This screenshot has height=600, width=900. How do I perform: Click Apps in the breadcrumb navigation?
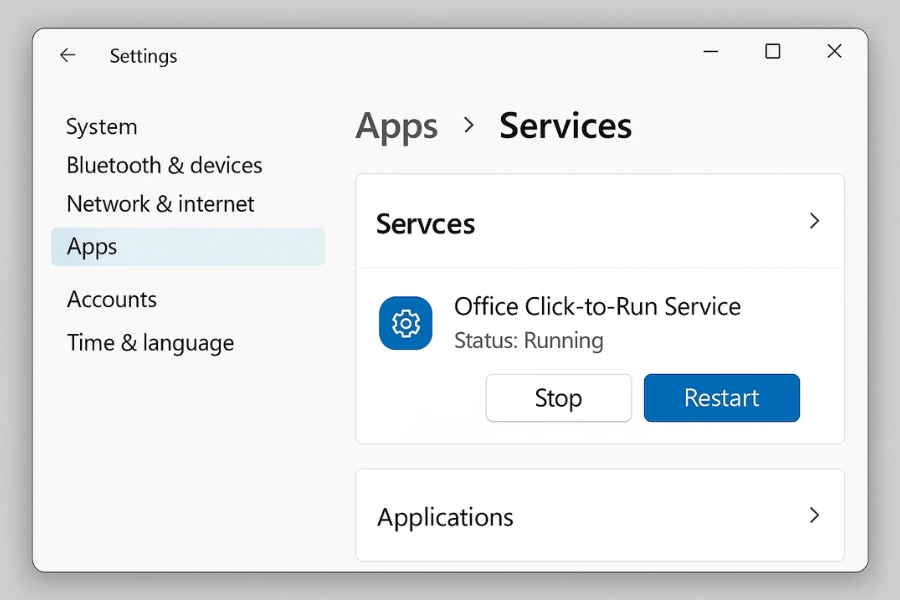tap(396, 125)
